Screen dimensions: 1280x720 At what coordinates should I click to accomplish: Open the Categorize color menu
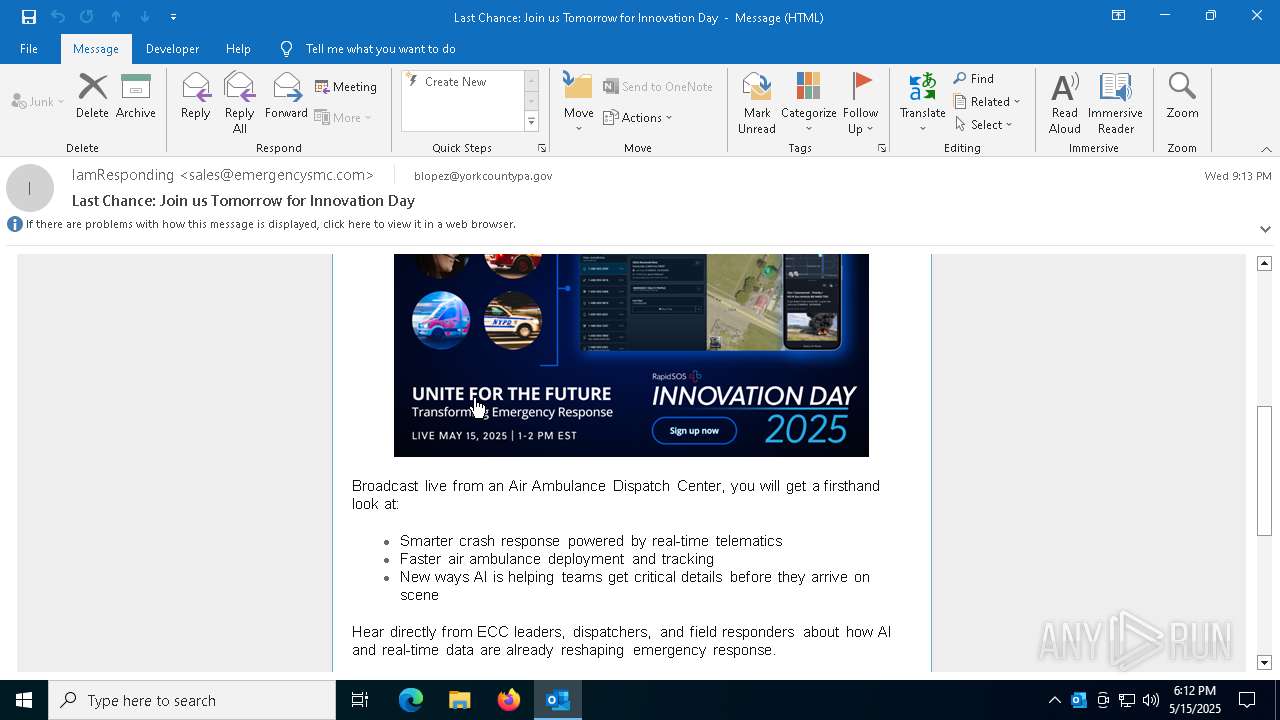click(808, 102)
